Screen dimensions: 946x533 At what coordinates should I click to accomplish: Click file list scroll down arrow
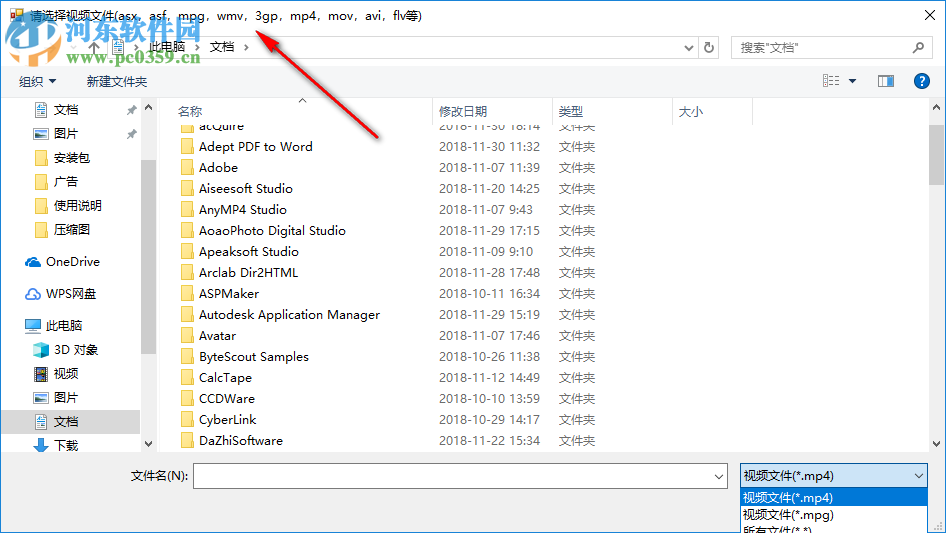(x=936, y=444)
